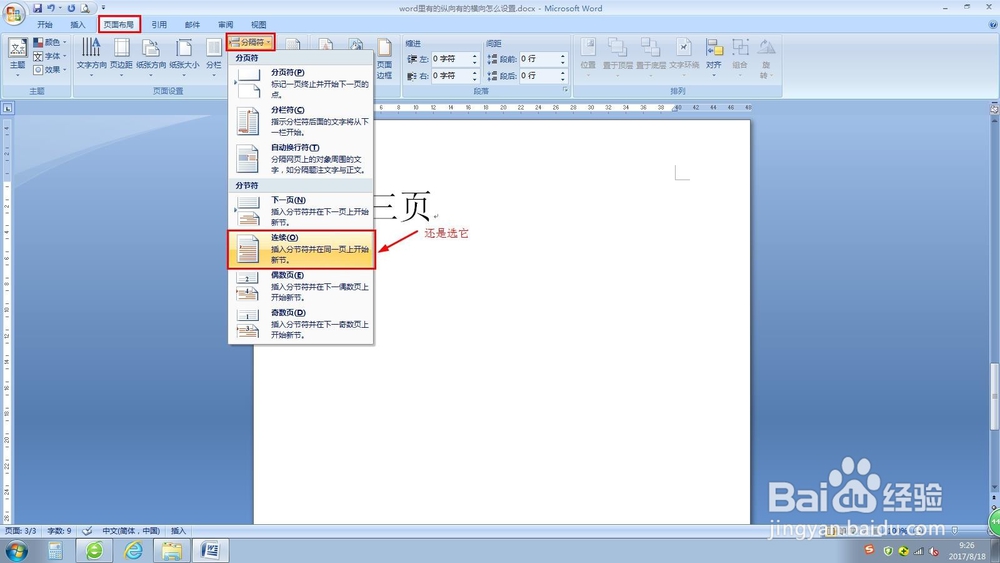1000x563 pixels.
Task: Choose the 分页符(P) page break option
Action: [301, 83]
